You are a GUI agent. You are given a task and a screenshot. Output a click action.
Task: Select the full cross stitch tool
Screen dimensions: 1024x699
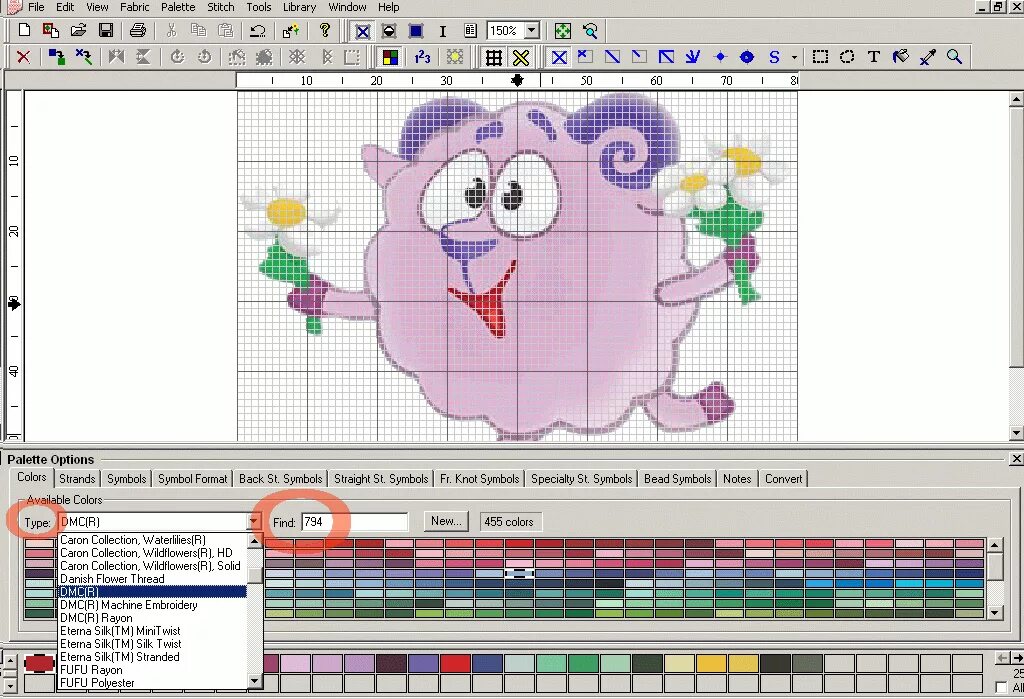(559, 57)
